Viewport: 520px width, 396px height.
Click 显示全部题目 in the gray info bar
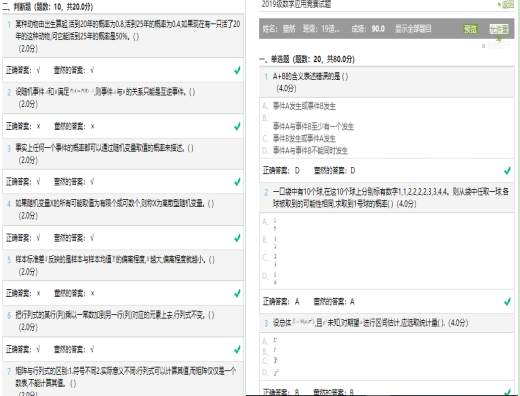(x=413, y=29)
